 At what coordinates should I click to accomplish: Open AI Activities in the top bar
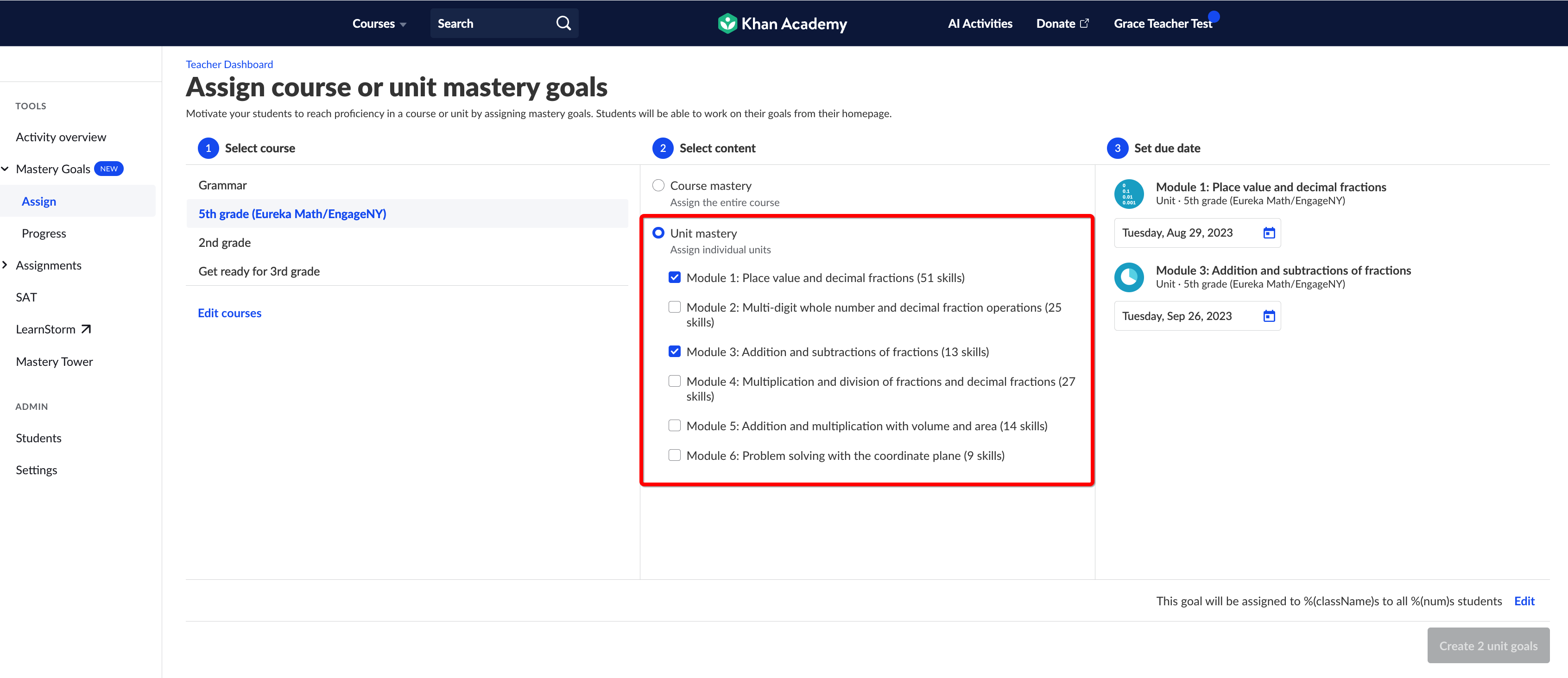coord(980,24)
